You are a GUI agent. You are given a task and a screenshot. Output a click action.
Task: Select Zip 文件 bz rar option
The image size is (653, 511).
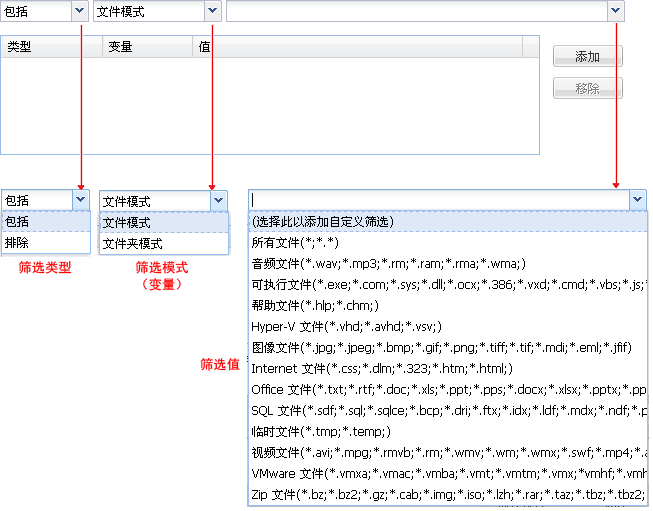[448, 494]
